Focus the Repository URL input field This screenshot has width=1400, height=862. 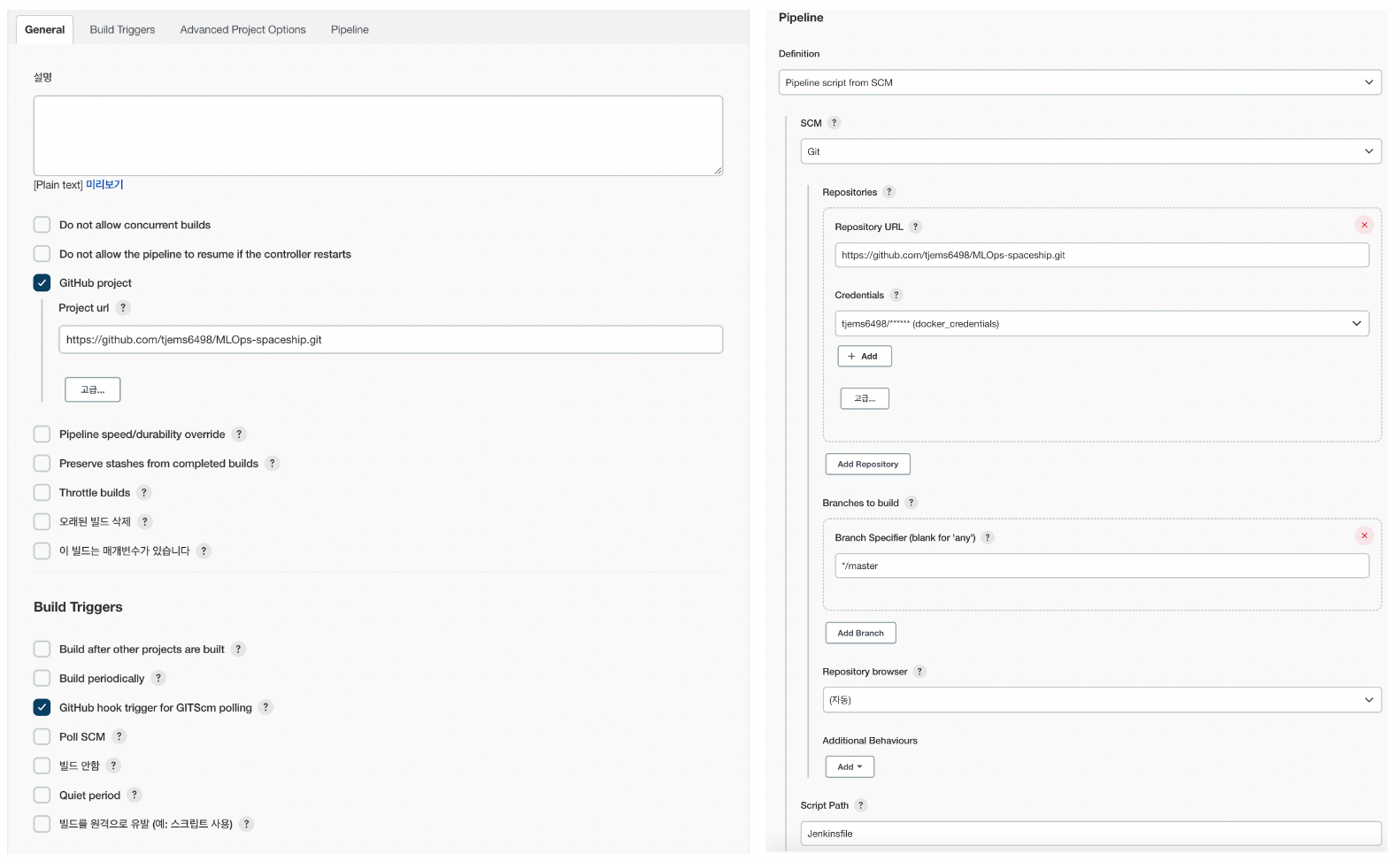1102,255
